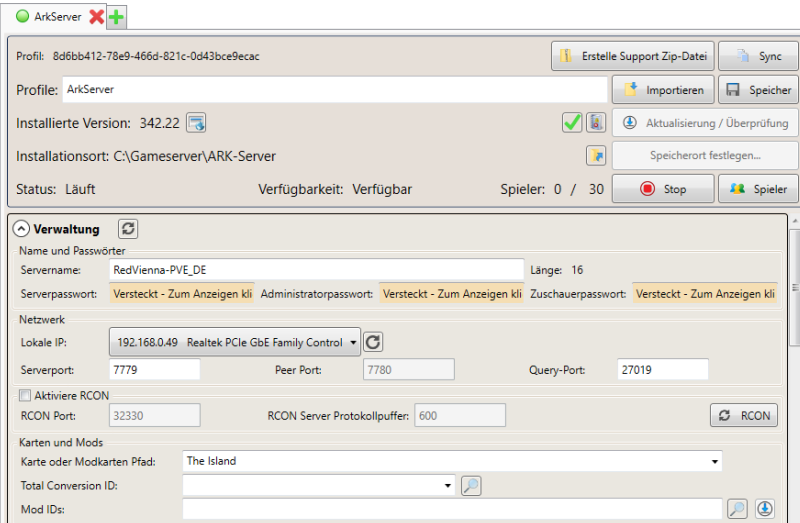The width and height of the screenshot is (800, 523).
Task: Reveal hidden Zuschauerpasswort field
Action: click(705, 294)
